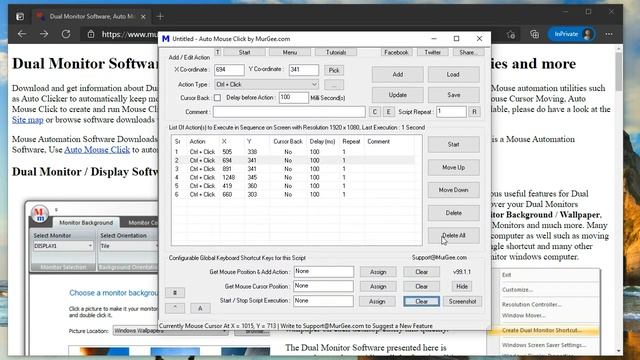Image resolution: width=640 pixels, height=360 pixels.
Task: Click Get Mouse Position & Add Action field
Action: point(324,272)
